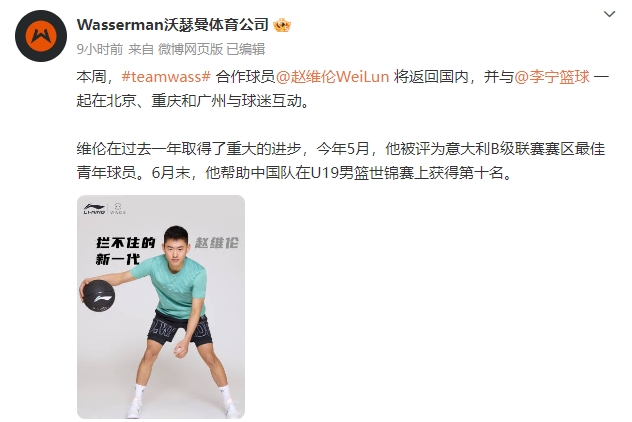Enlarge the player poster by his teal shirt
This screenshot has width=632, height=422.
point(173,285)
